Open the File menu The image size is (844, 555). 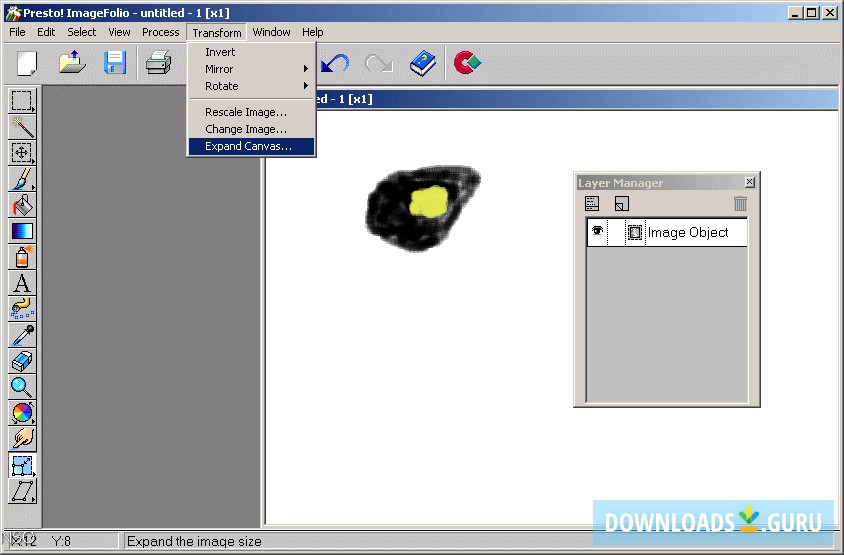[17, 32]
